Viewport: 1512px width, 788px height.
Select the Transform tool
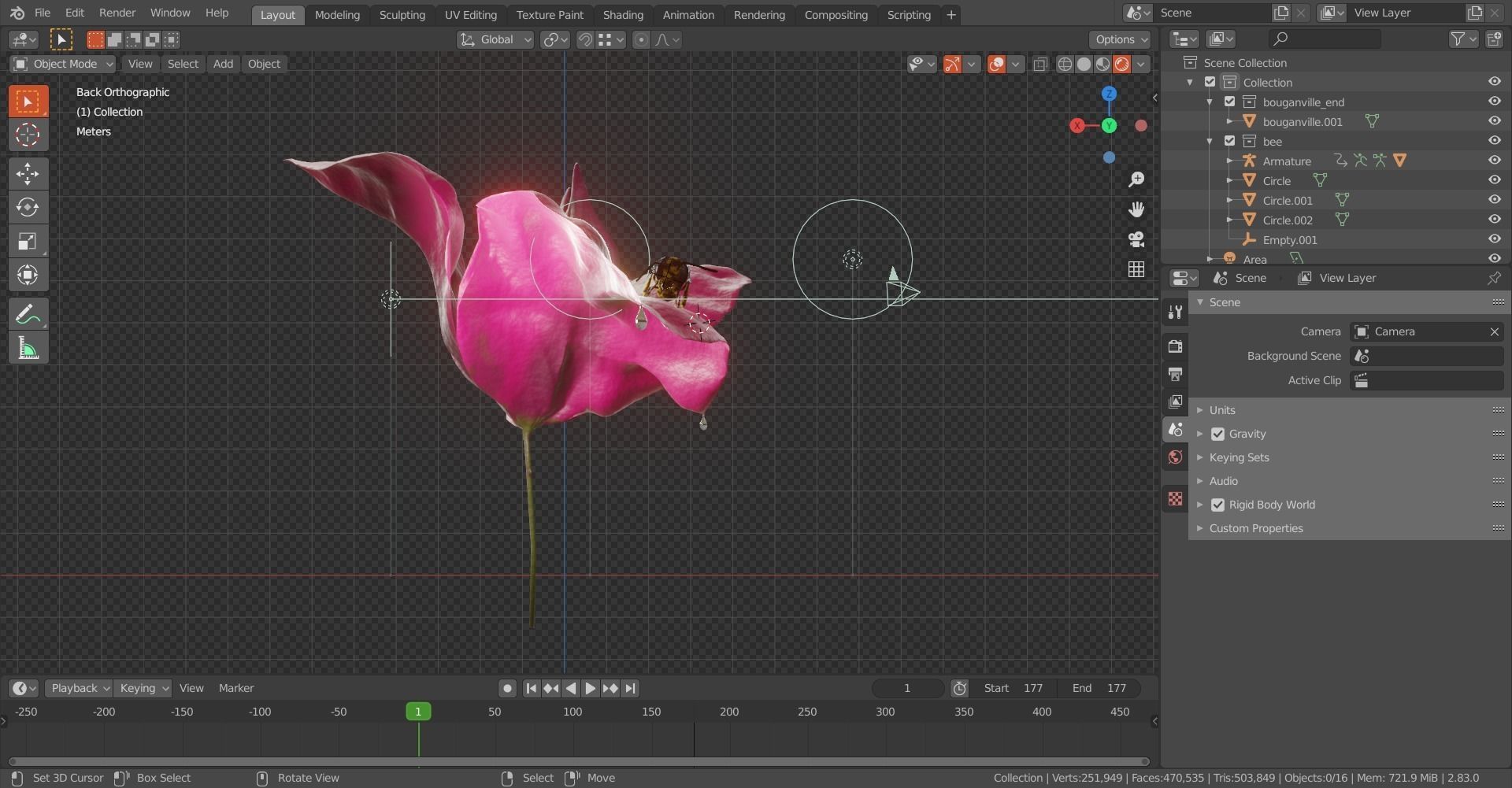[28, 275]
